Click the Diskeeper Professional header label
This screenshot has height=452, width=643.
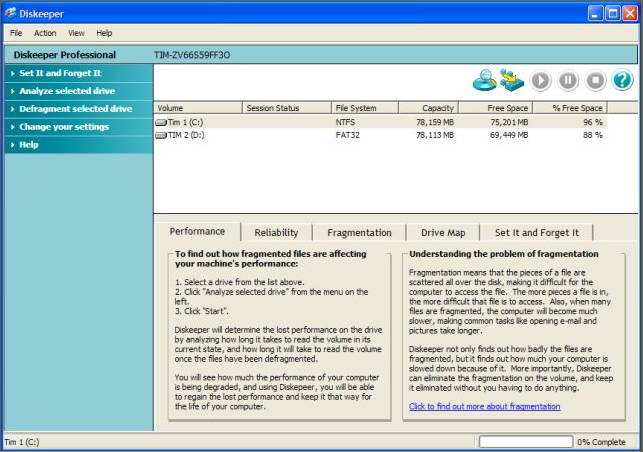click(65, 55)
